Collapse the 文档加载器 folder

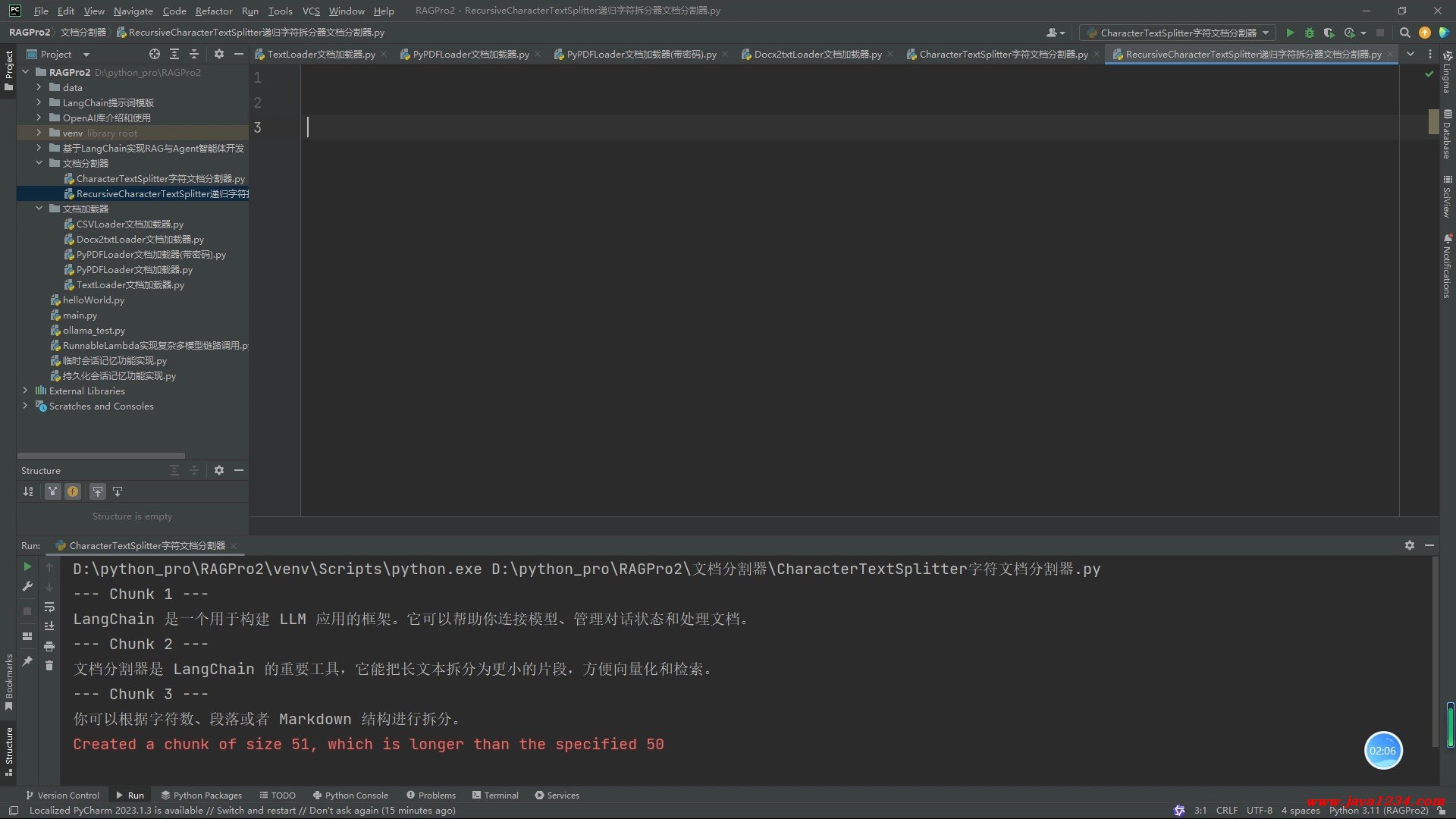coord(39,209)
